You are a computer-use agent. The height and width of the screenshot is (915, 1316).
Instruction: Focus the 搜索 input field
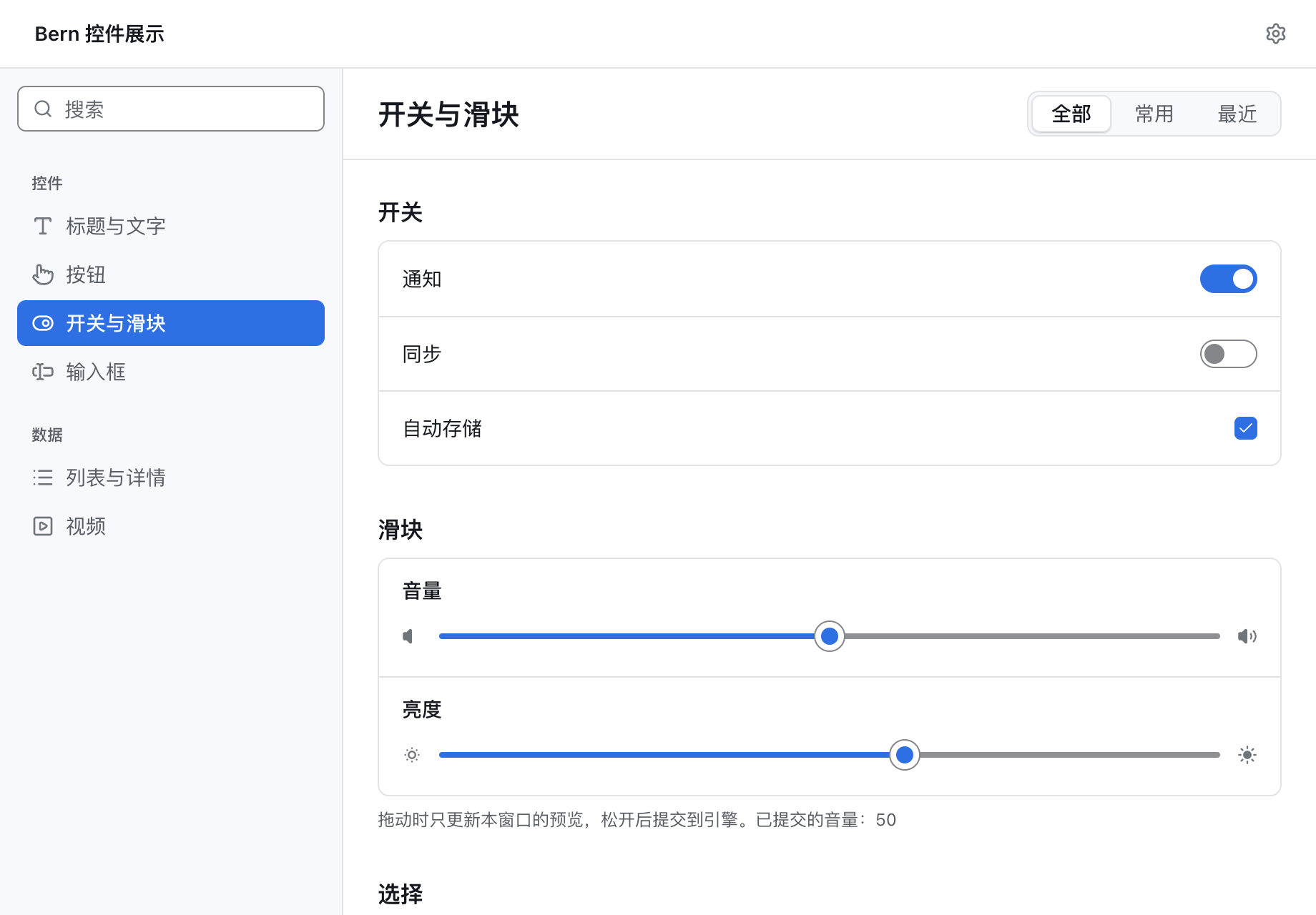(171, 109)
